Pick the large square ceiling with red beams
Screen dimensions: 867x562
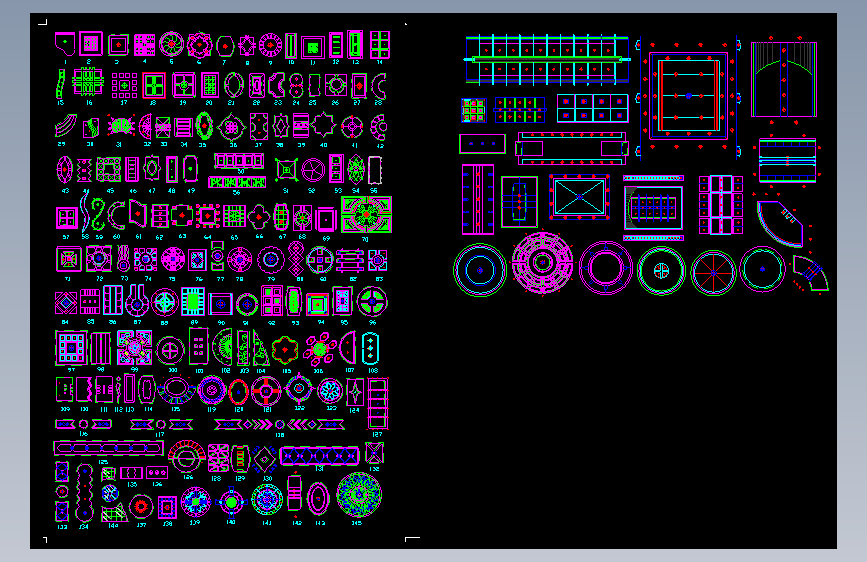click(688, 96)
